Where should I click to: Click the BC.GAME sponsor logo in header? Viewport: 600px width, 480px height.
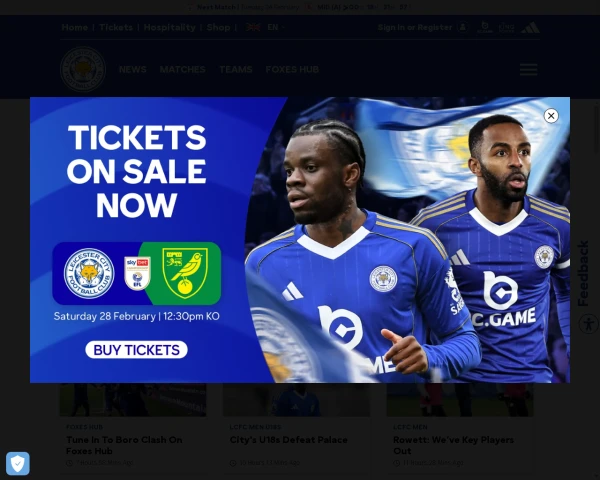tap(485, 27)
